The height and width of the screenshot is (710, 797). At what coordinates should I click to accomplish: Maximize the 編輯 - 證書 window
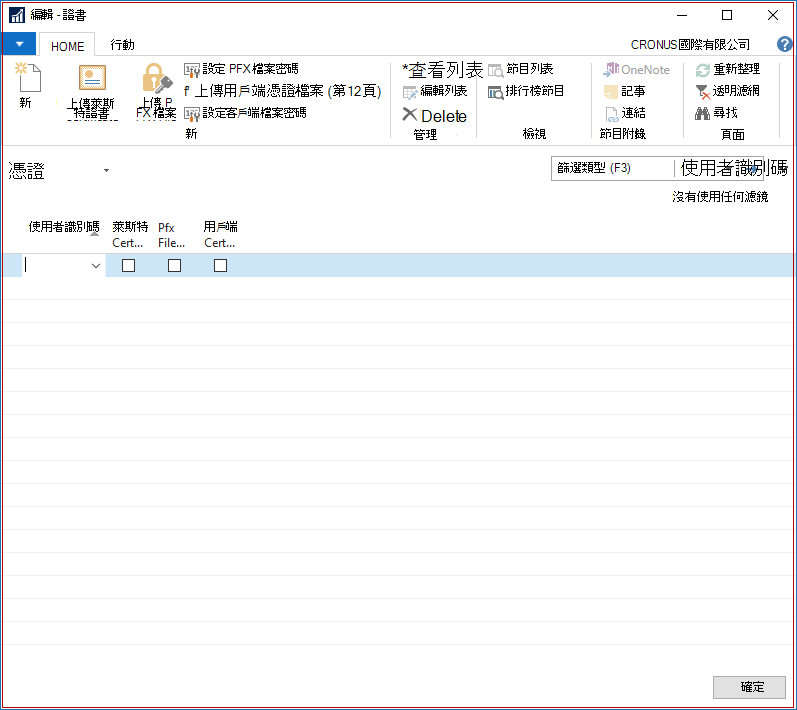[727, 15]
